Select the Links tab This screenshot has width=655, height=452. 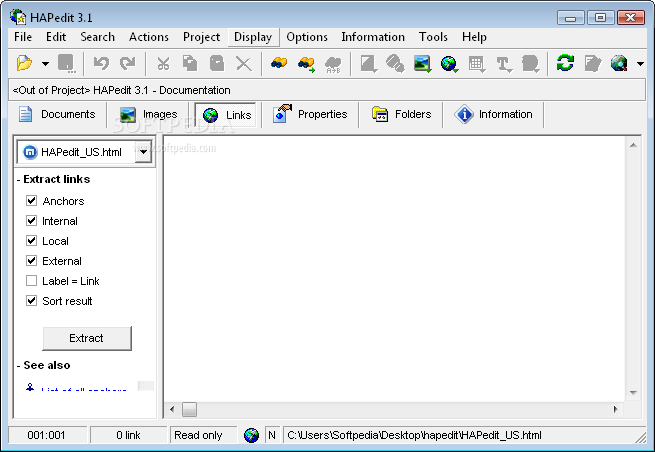227,114
